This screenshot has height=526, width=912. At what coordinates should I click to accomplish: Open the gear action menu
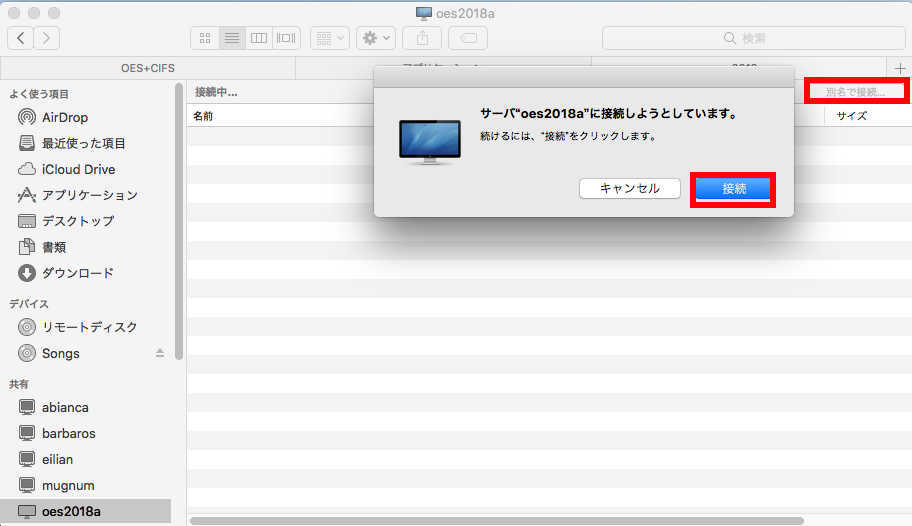[376, 38]
